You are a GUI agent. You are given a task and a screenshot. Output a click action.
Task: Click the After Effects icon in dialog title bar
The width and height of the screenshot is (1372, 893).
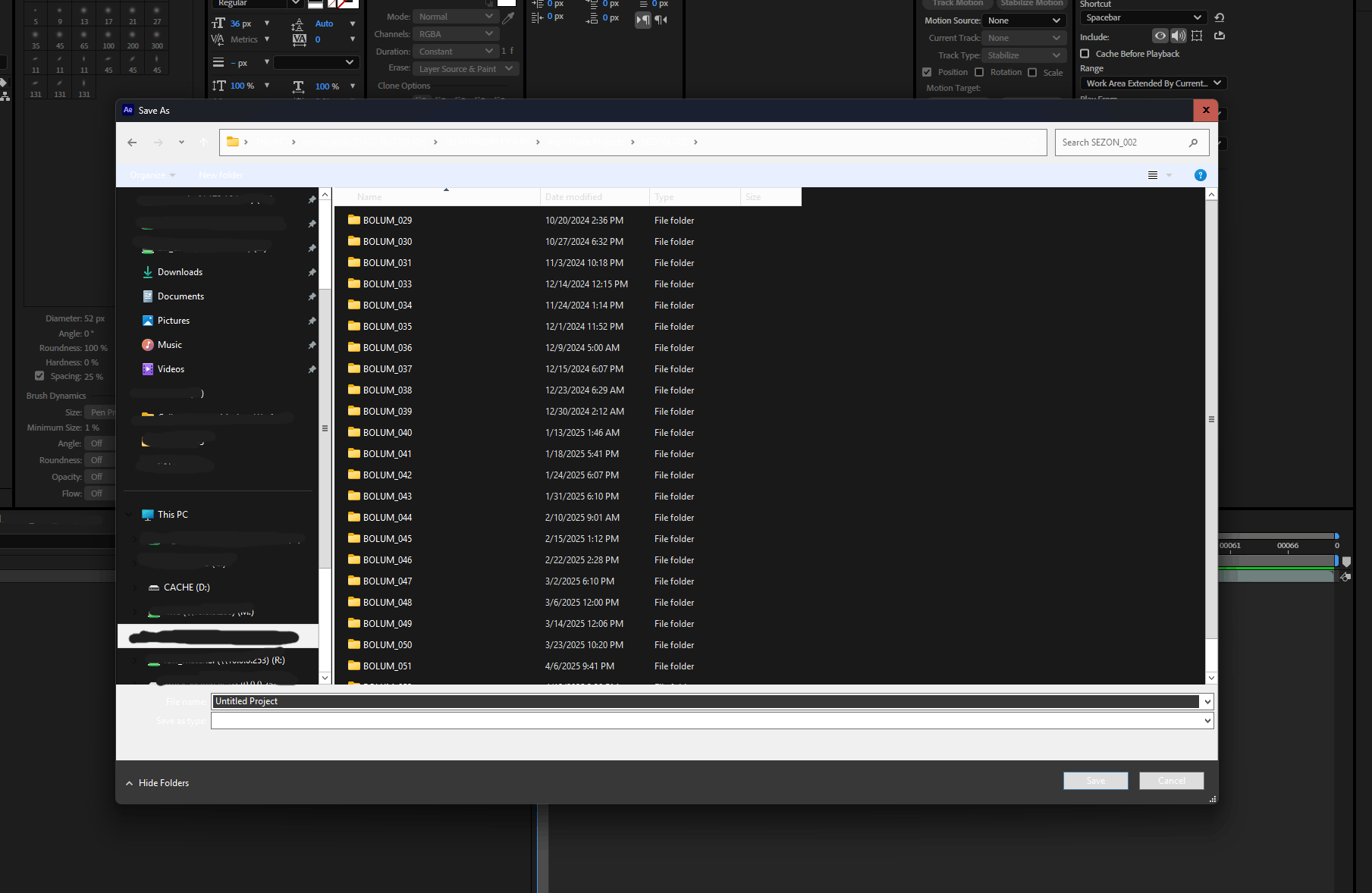click(128, 110)
